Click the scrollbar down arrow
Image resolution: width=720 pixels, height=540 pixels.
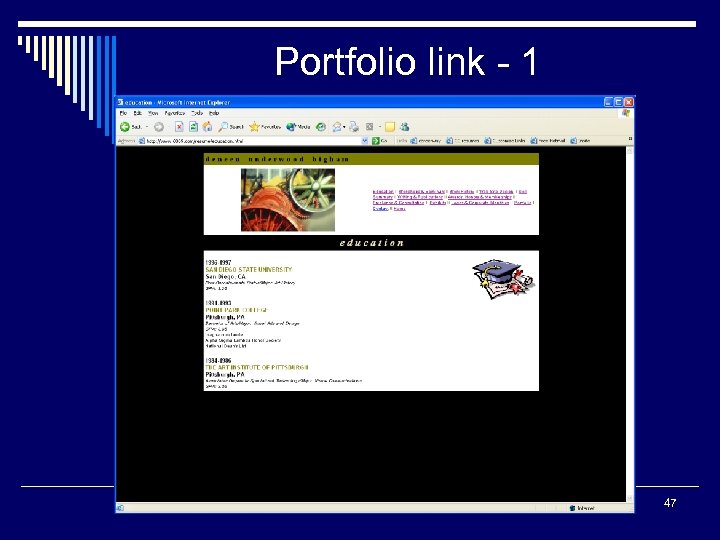[630, 499]
